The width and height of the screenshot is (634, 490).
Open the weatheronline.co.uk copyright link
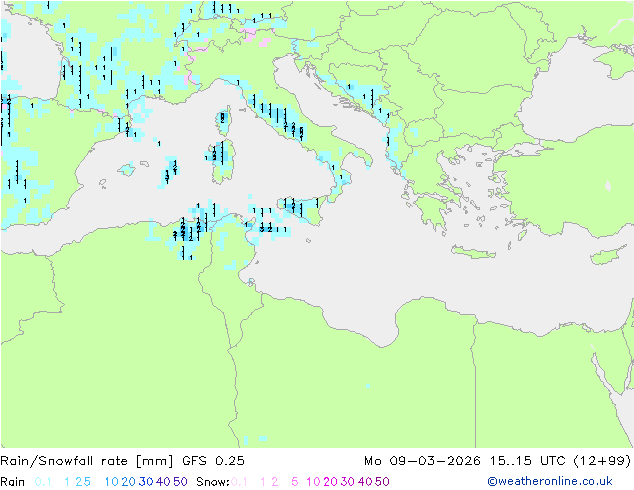[550, 482]
